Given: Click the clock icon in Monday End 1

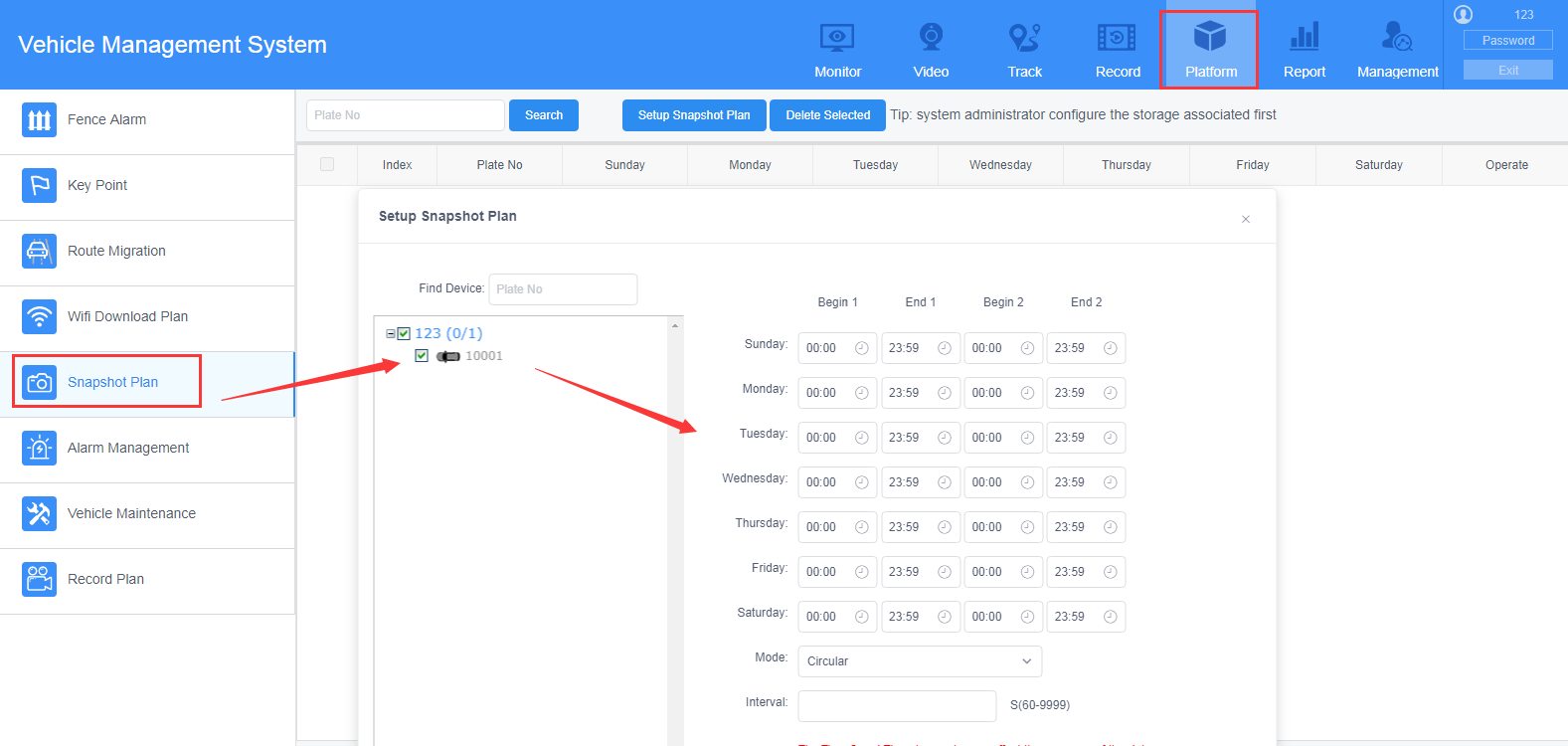Looking at the screenshot, I should tap(945, 393).
